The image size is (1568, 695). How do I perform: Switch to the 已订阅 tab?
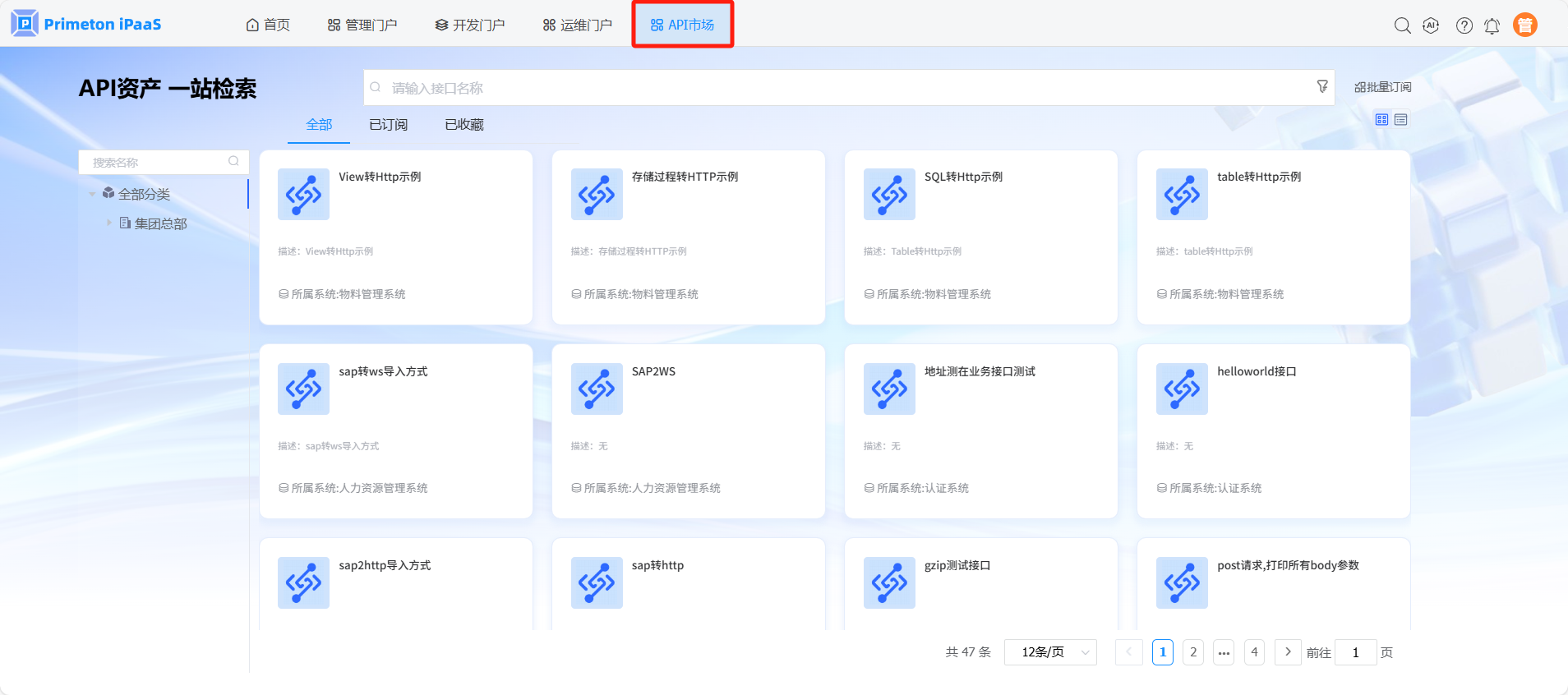point(388,125)
